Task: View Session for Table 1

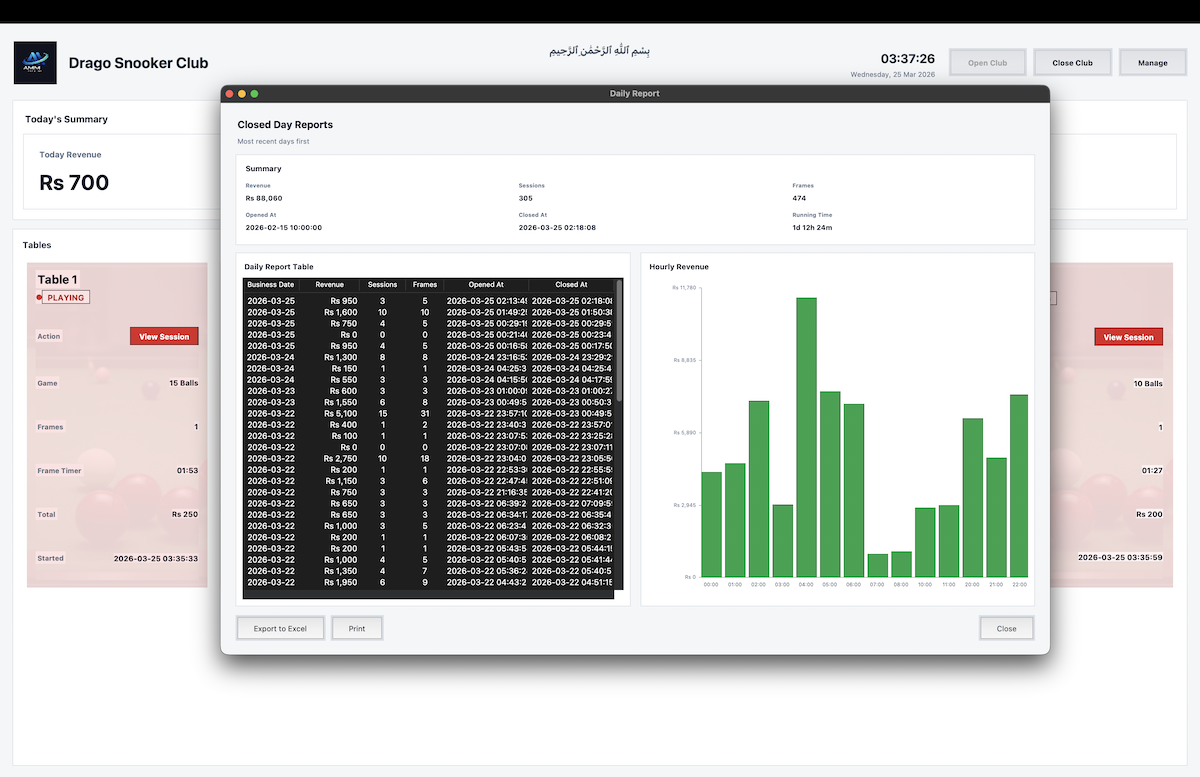Action: point(164,337)
